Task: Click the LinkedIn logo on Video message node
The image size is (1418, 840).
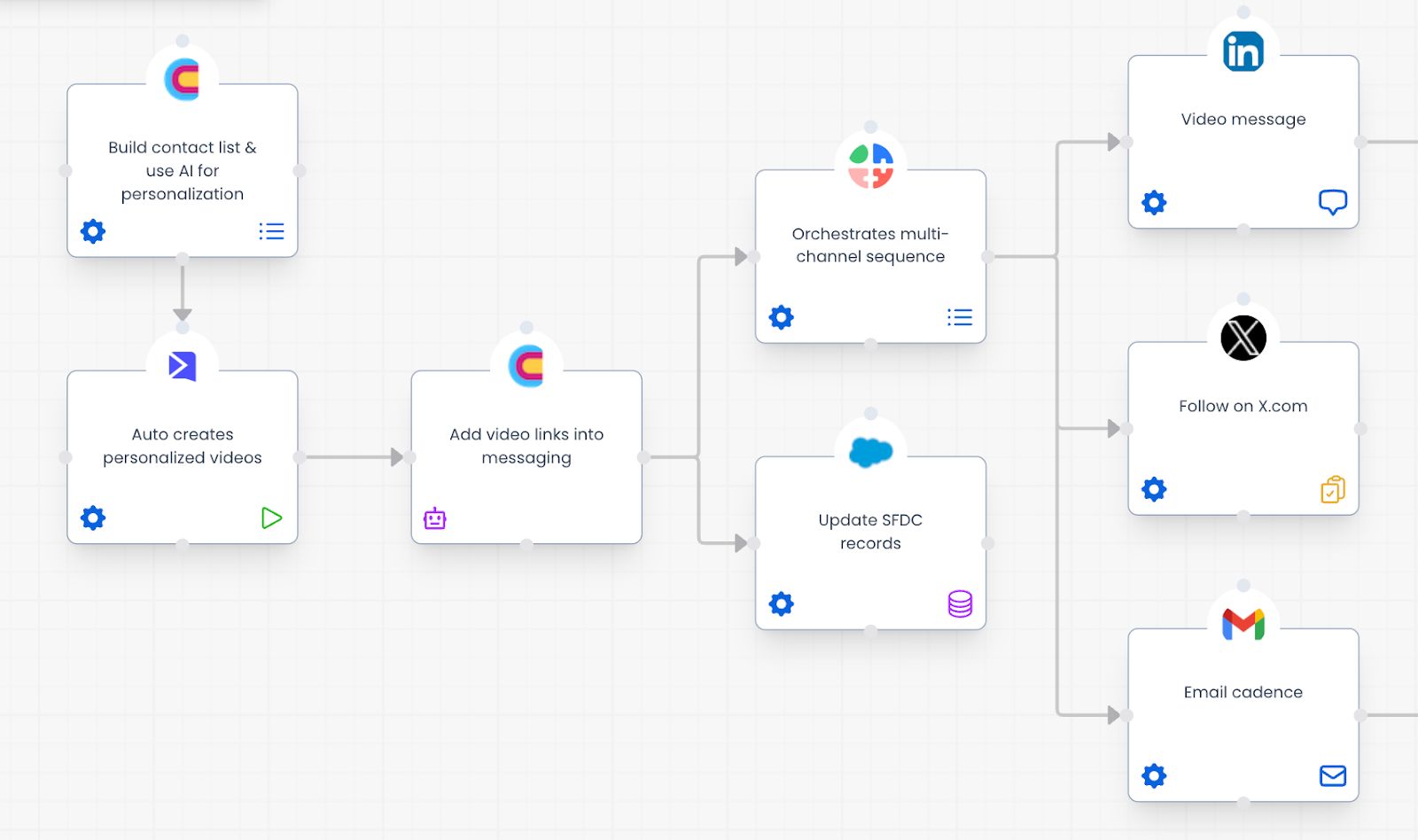Action: coord(1243,51)
